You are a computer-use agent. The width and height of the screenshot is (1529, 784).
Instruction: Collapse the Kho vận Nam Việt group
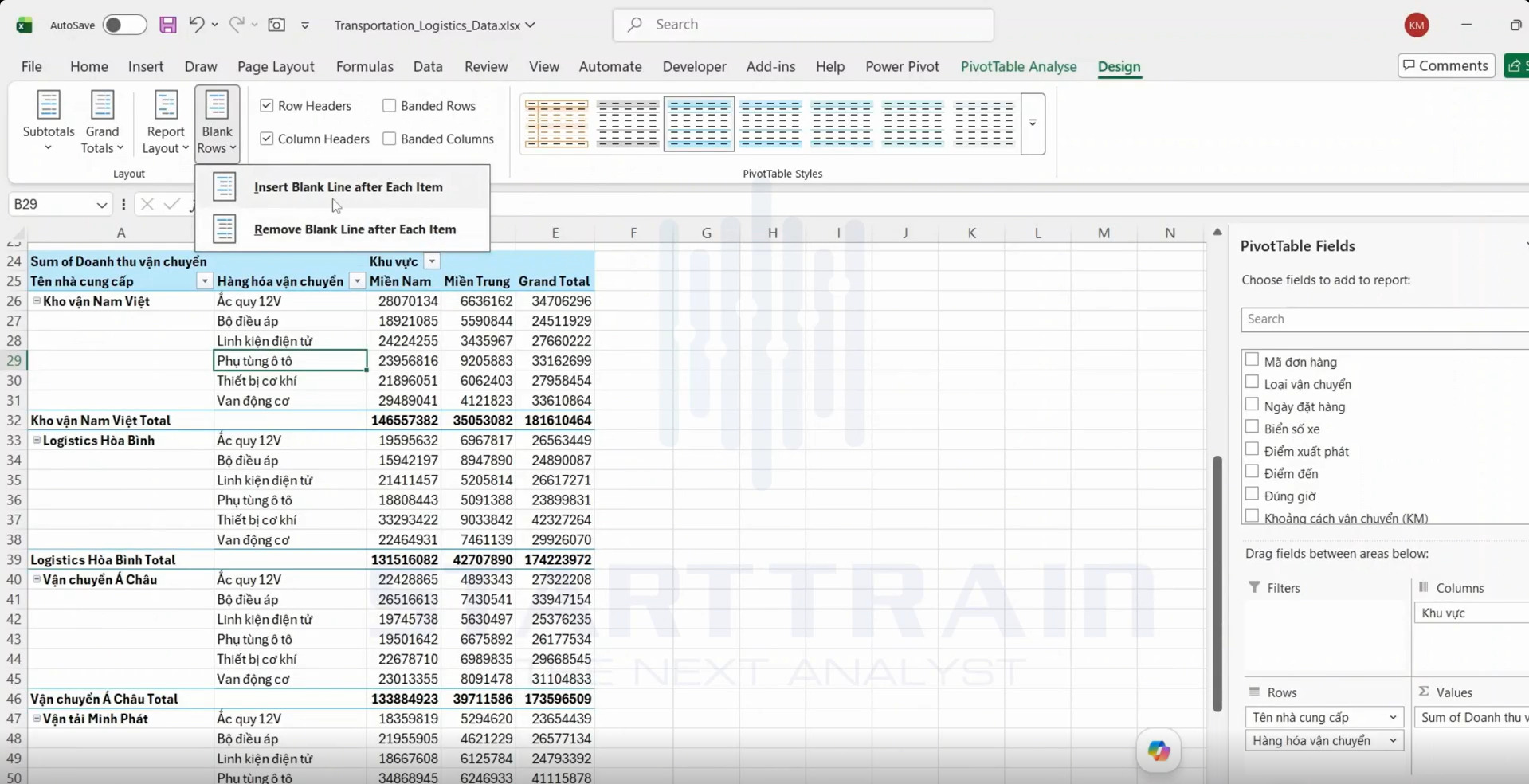(37, 301)
